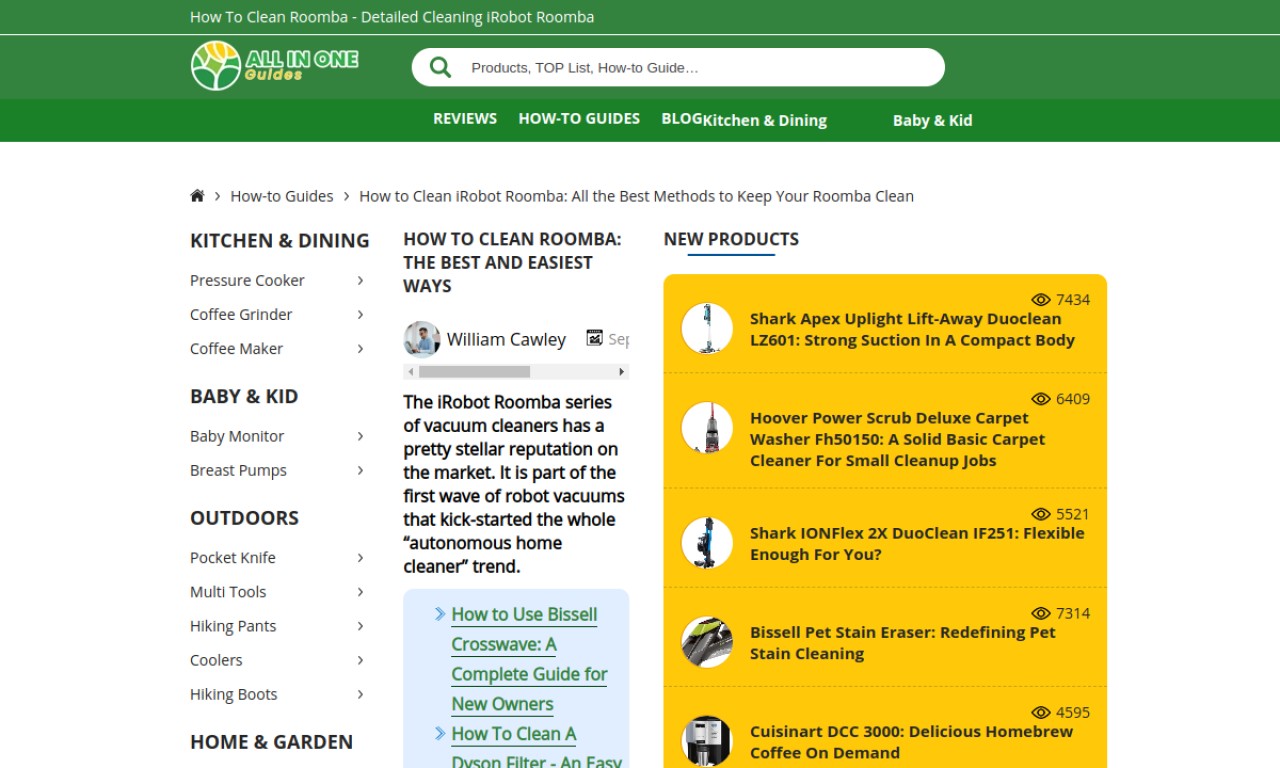Screen dimensions: 1280x768
Task: Open Shark Apex Uplight LZ601 review link
Action: click(912, 329)
